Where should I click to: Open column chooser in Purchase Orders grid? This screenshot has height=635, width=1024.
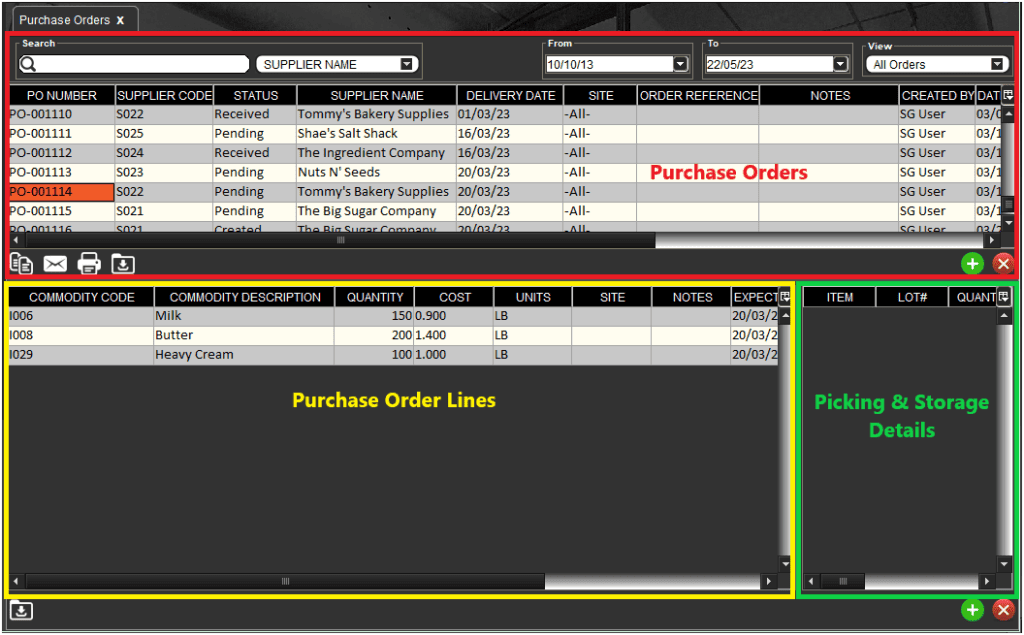point(1008,95)
